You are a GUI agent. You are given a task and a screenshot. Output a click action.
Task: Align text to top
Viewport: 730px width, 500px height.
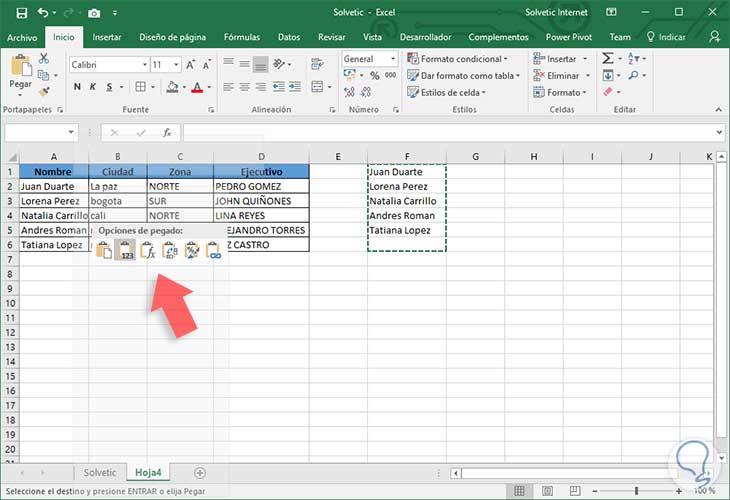(x=228, y=63)
